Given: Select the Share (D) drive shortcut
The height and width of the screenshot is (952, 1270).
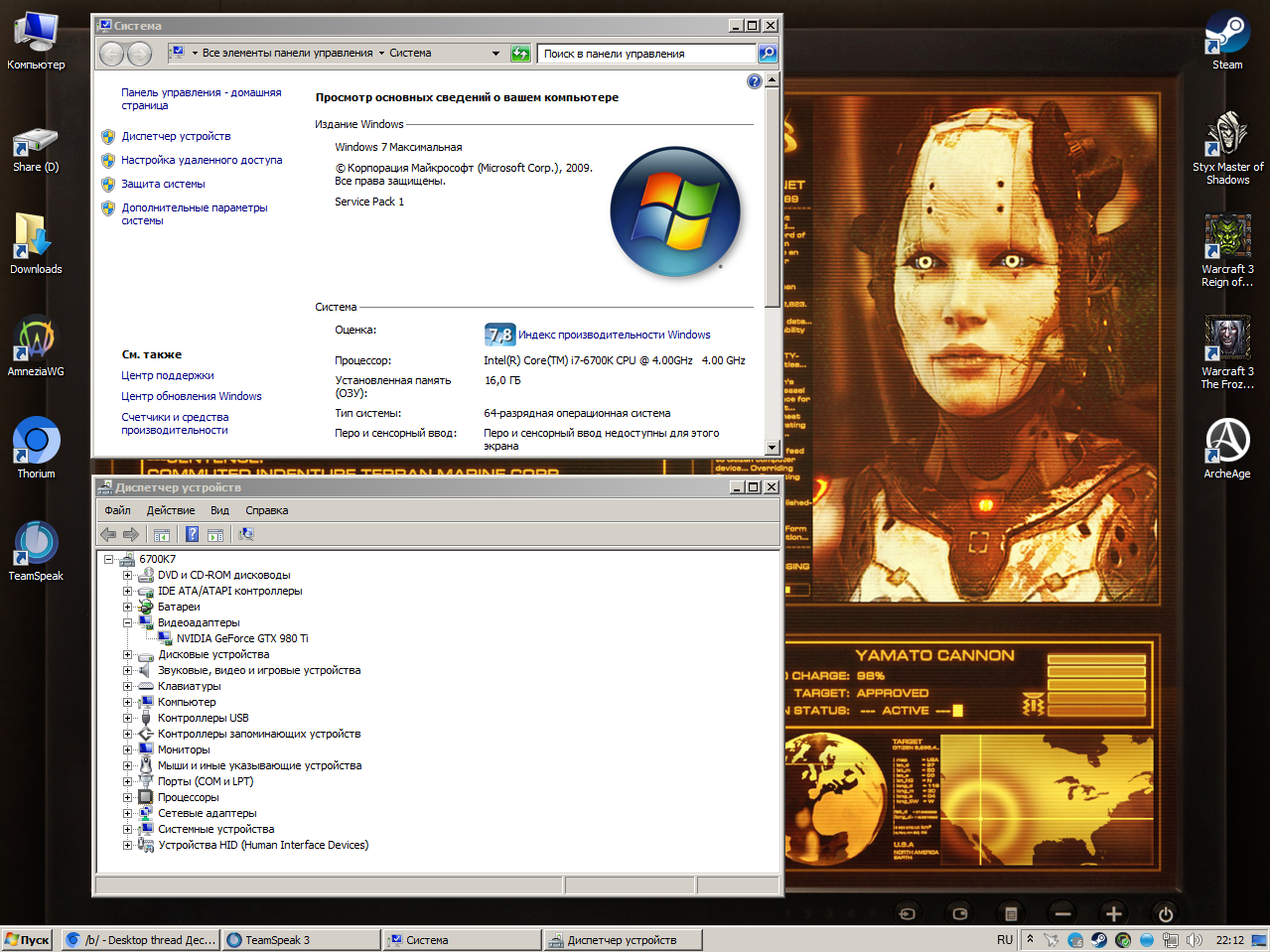Looking at the screenshot, I should [x=36, y=149].
